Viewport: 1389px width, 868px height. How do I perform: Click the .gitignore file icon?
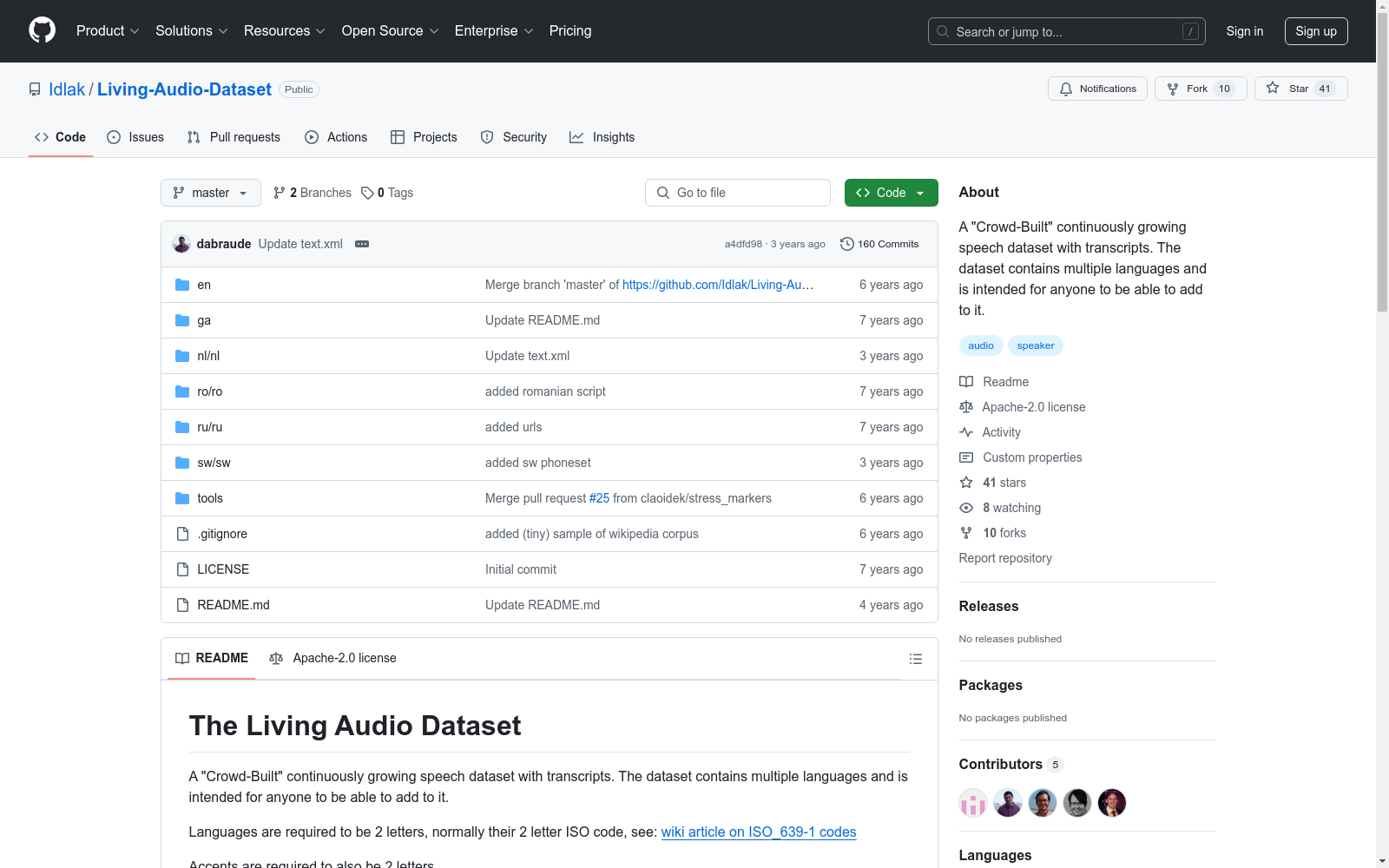coord(182,534)
